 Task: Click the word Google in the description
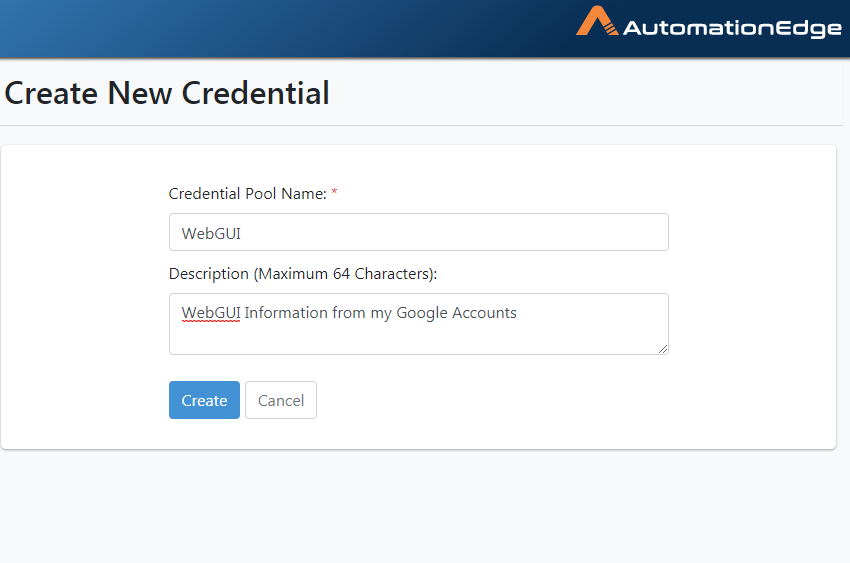pyautogui.click(x=422, y=313)
